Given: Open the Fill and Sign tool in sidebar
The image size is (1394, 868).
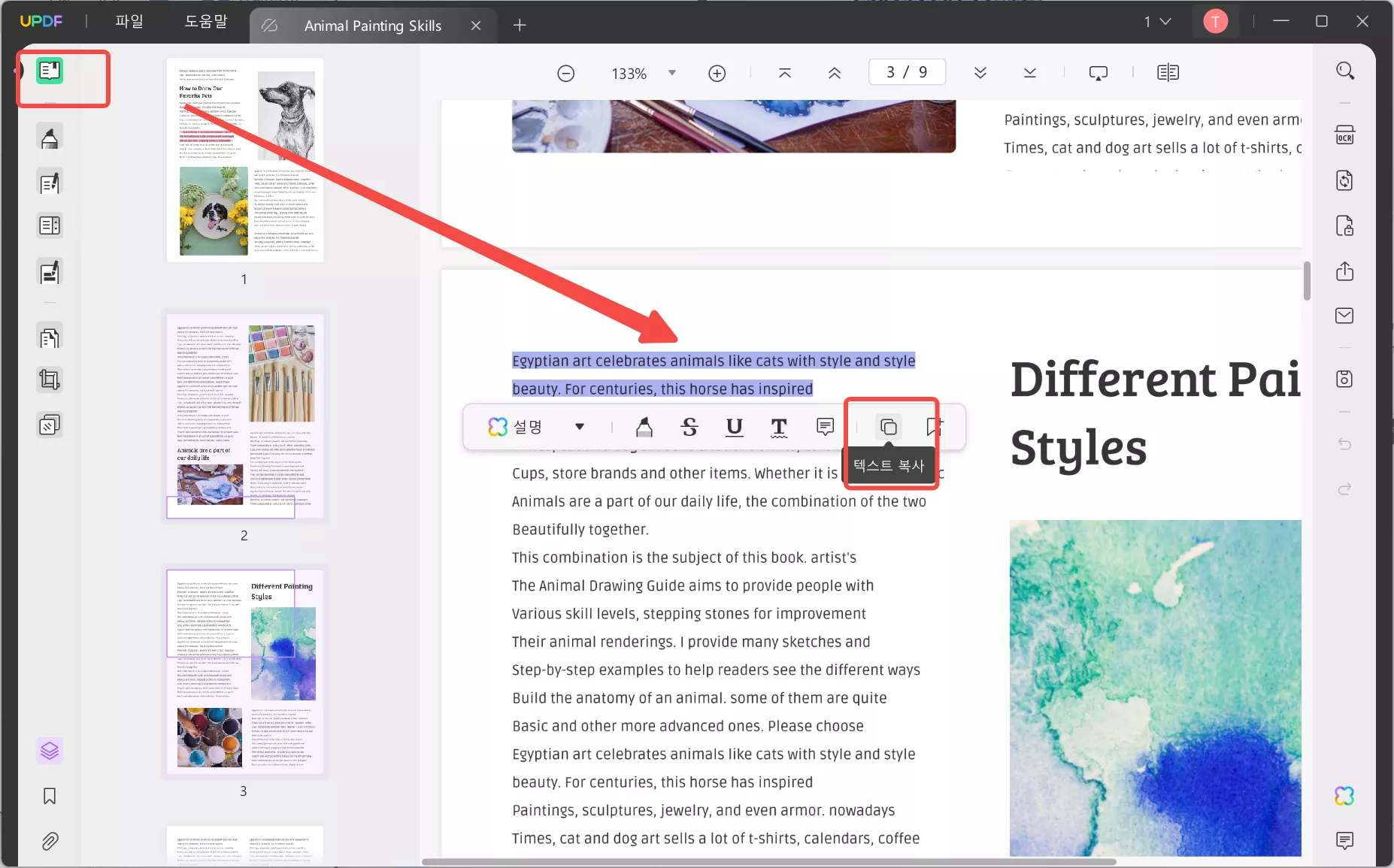Looking at the screenshot, I should (50, 273).
